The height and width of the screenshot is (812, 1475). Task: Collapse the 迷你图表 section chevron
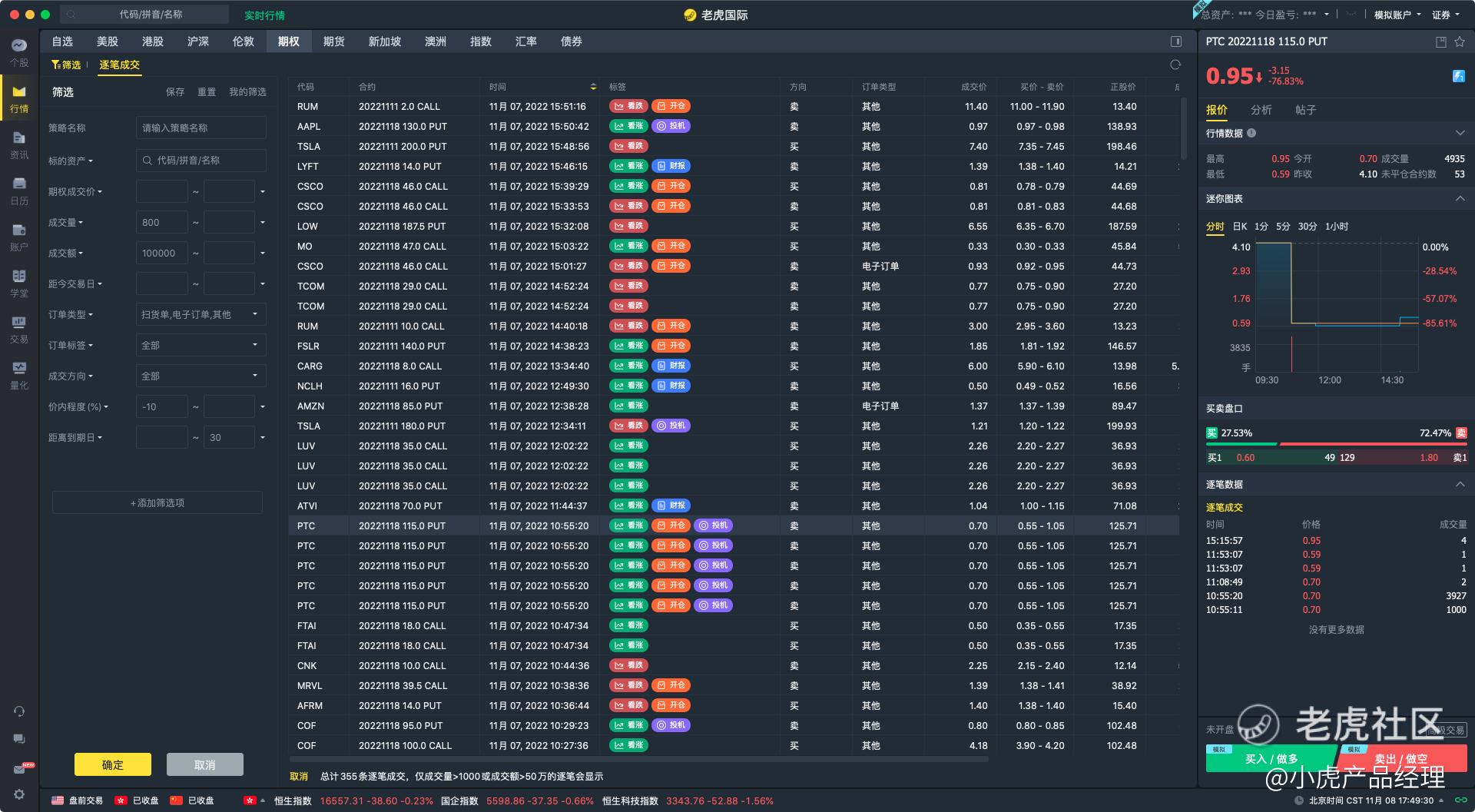[x=1460, y=199]
